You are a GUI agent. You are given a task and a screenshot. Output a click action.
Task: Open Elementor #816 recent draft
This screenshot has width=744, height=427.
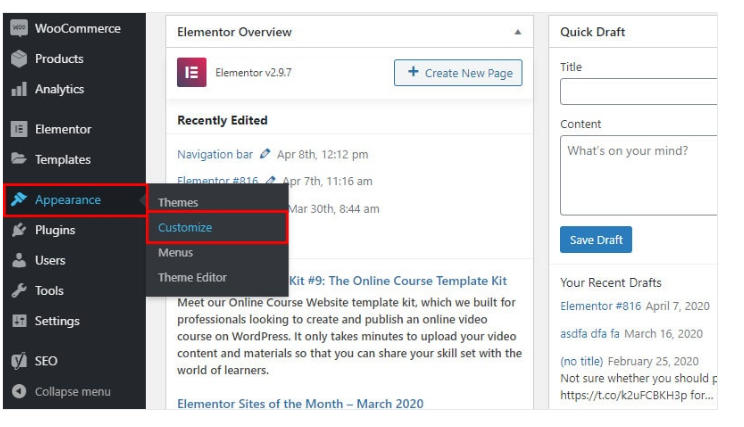[x=600, y=306]
